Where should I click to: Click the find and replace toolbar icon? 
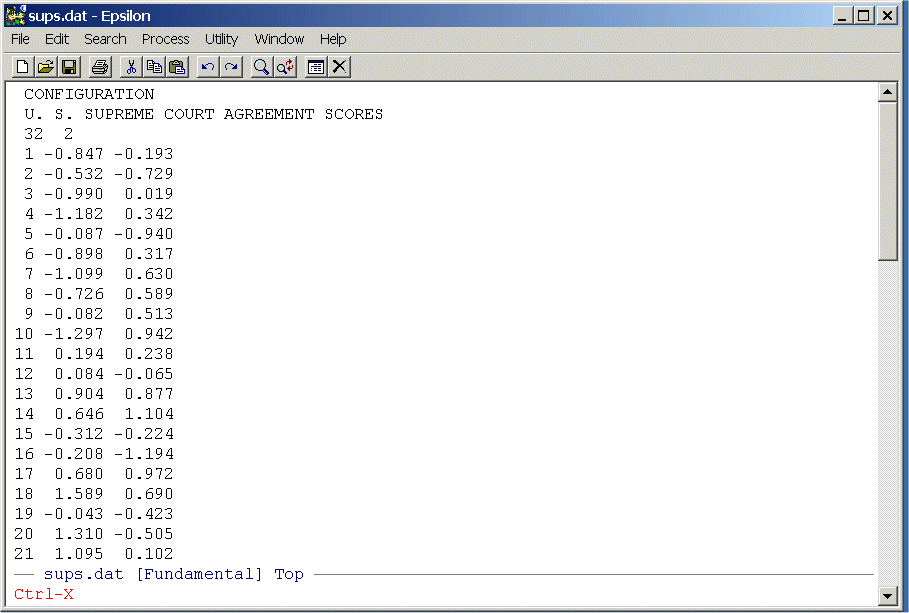point(285,67)
